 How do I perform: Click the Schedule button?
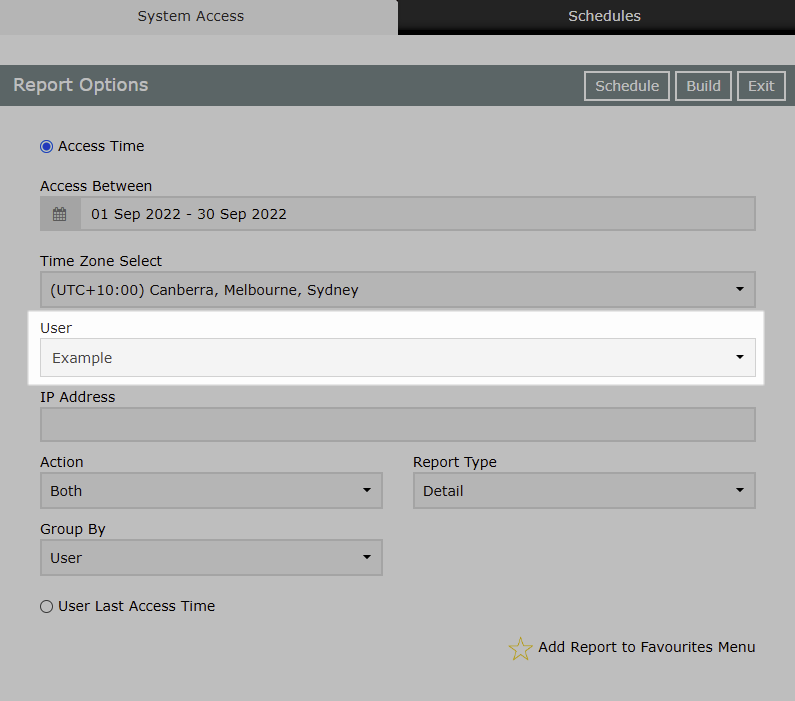coord(627,86)
